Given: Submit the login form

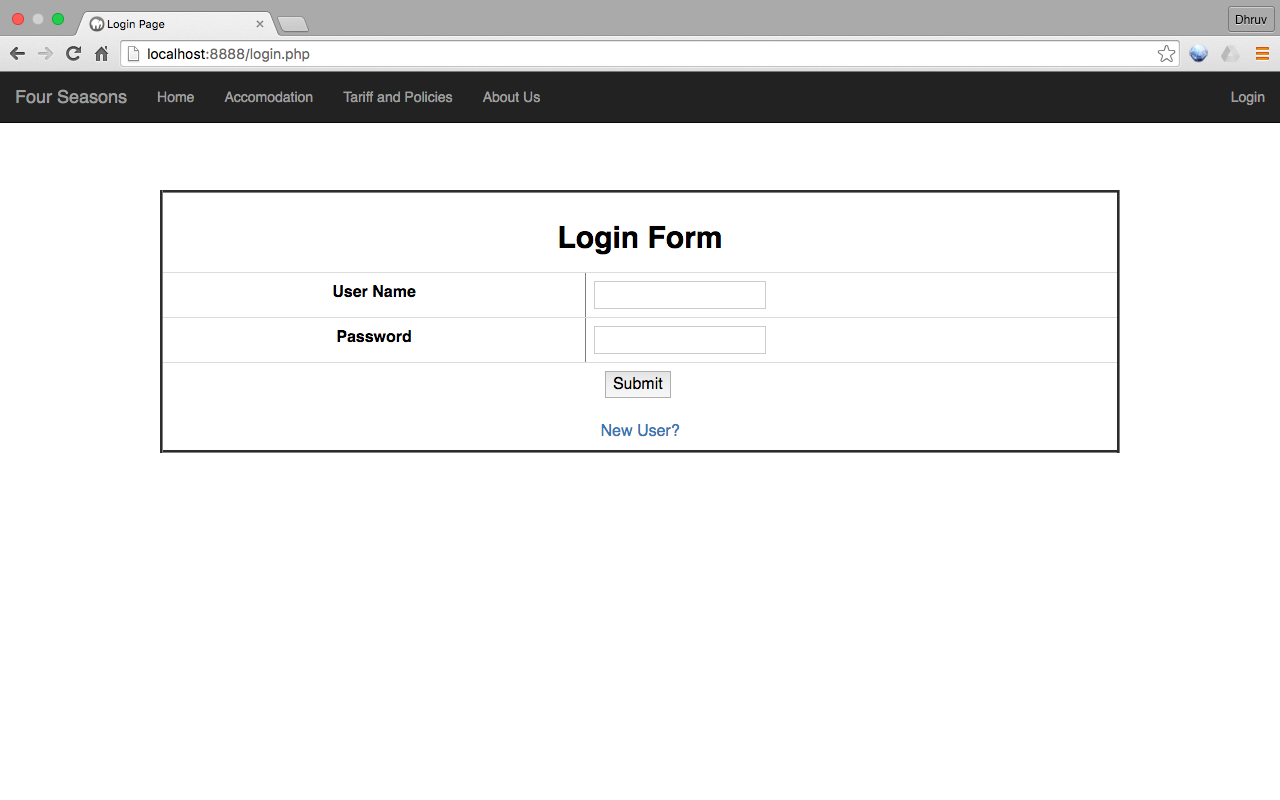Looking at the screenshot, I should [638, 384].
